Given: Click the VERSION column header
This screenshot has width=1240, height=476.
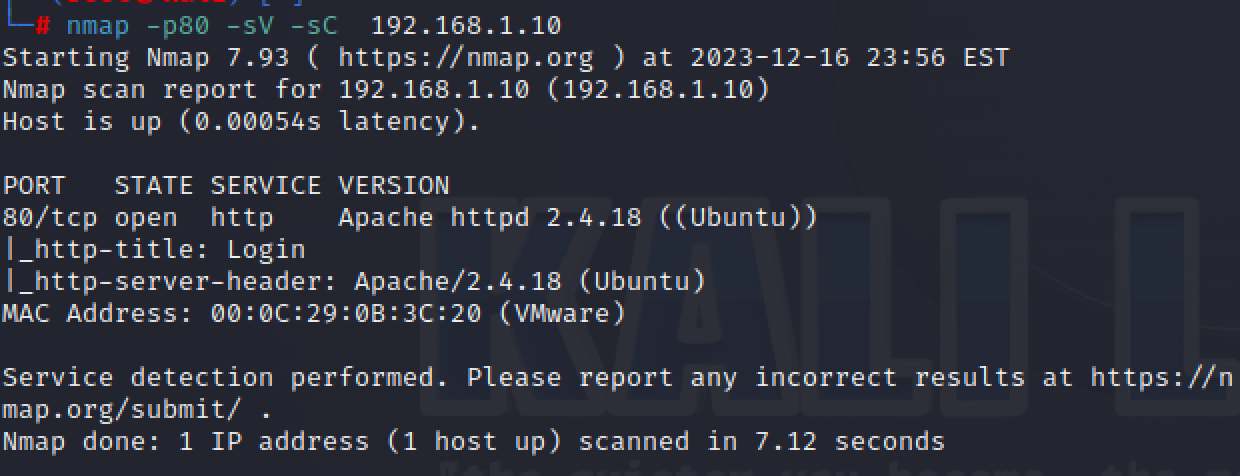Looking at the screenshot, I should (394, 185).
